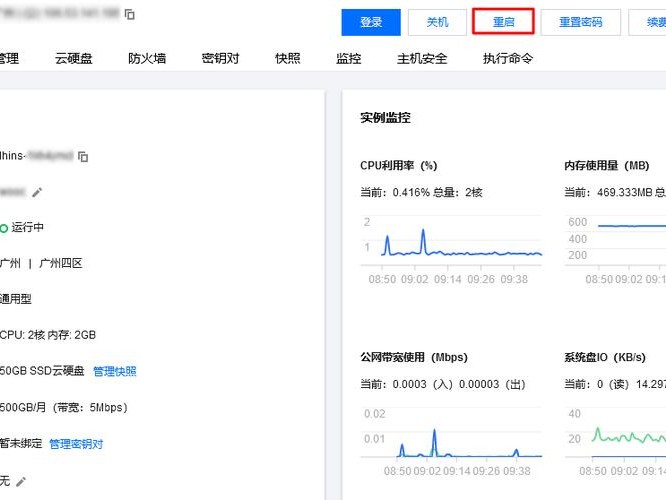Open the 主机安全 host security tab
This screenshot has width=666, height=500.
(422, 58)
